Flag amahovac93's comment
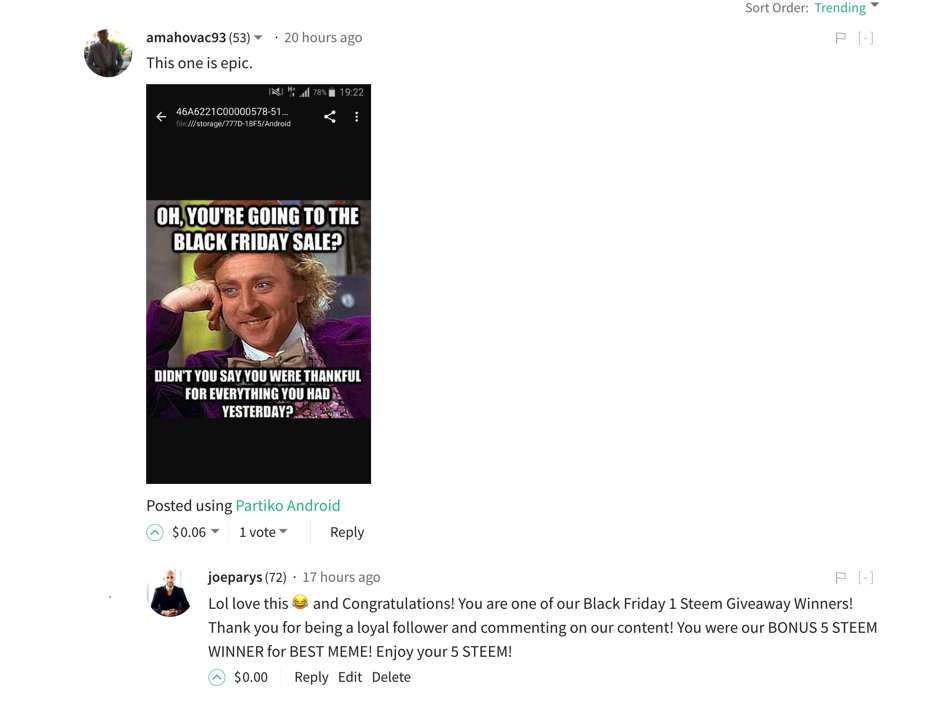The image size is (932, 705). [x=840, y=39]
